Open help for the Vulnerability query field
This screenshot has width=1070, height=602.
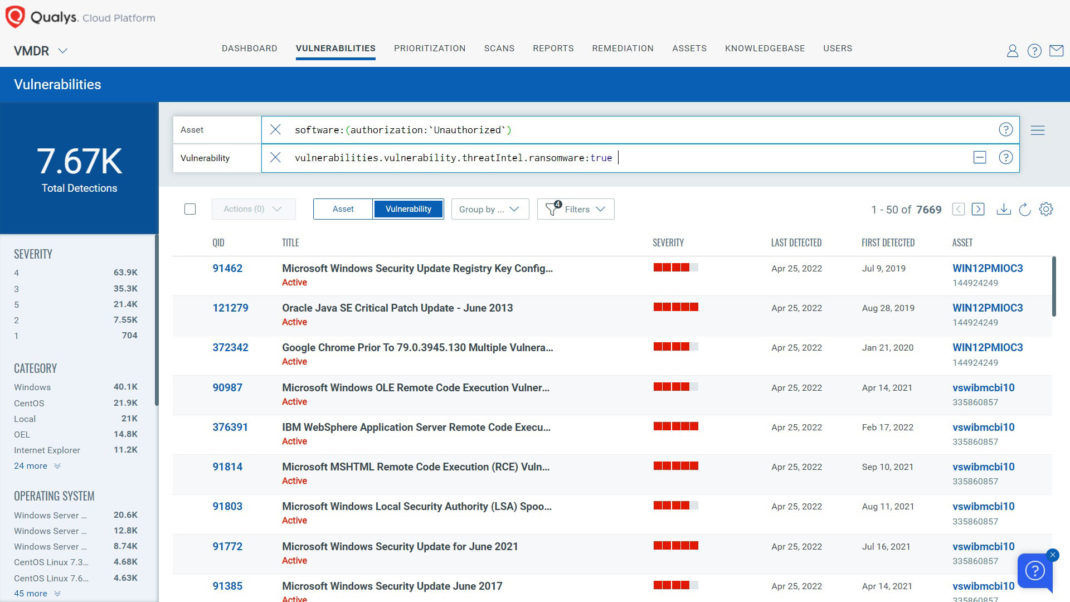[1005, 158]
